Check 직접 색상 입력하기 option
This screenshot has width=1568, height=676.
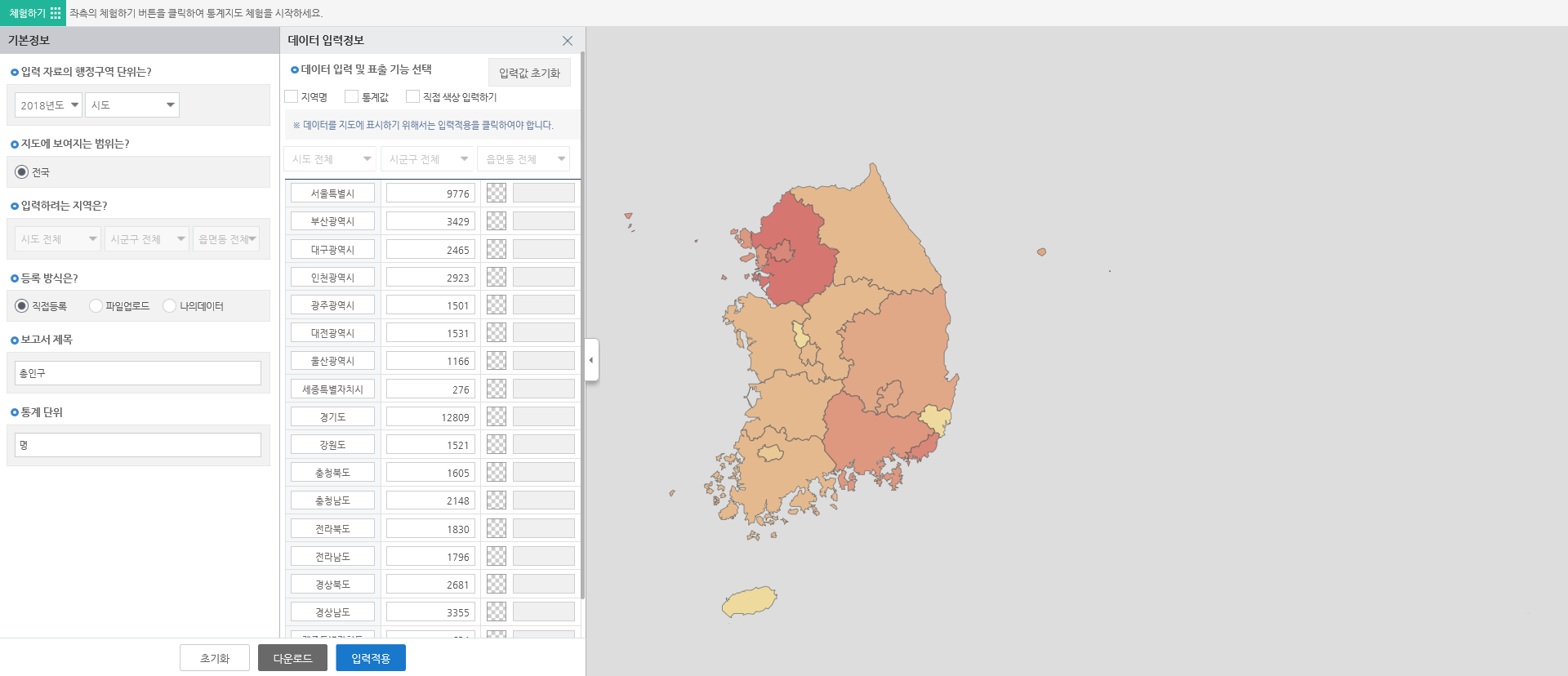pyautogui.click(x=413, y=97)
